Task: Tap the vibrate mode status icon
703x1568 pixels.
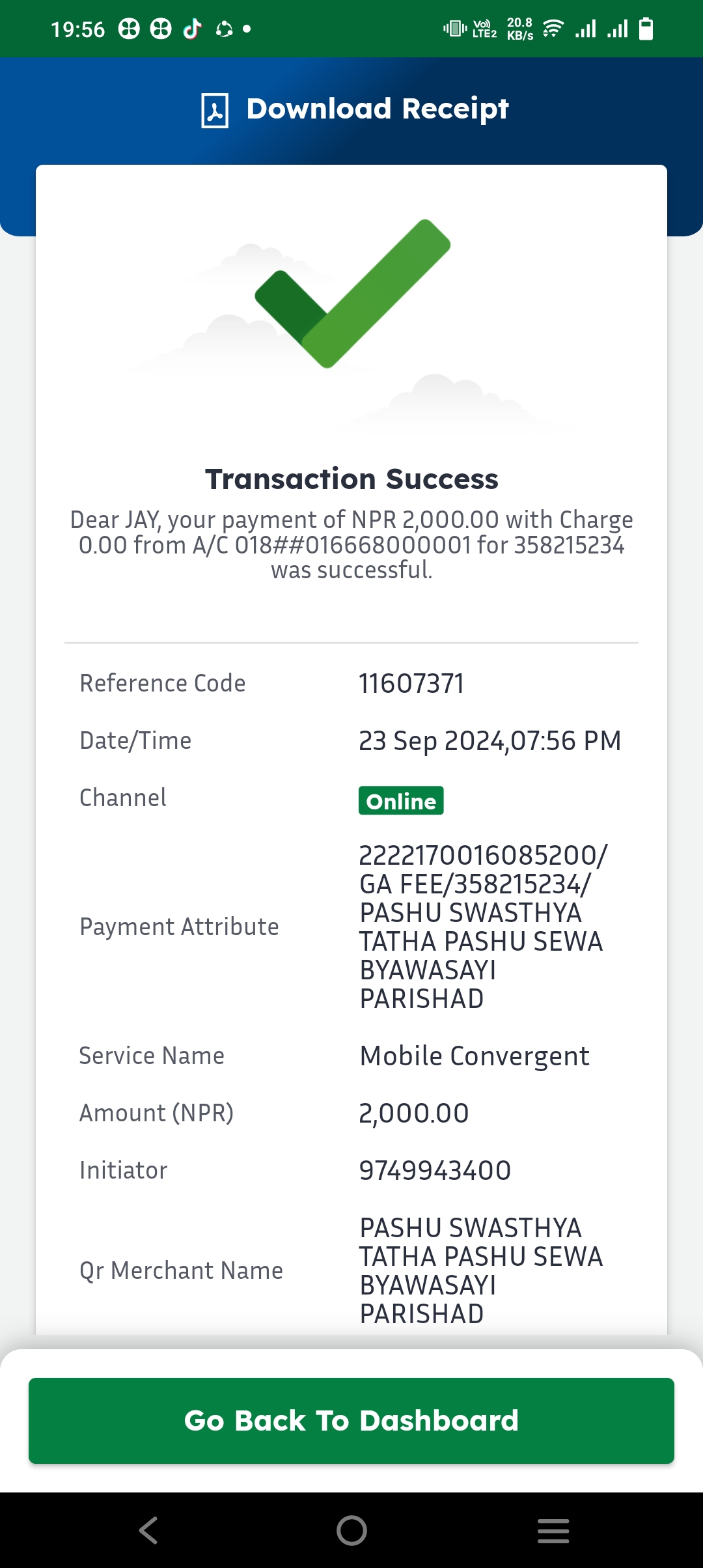Action: point(455,29)
